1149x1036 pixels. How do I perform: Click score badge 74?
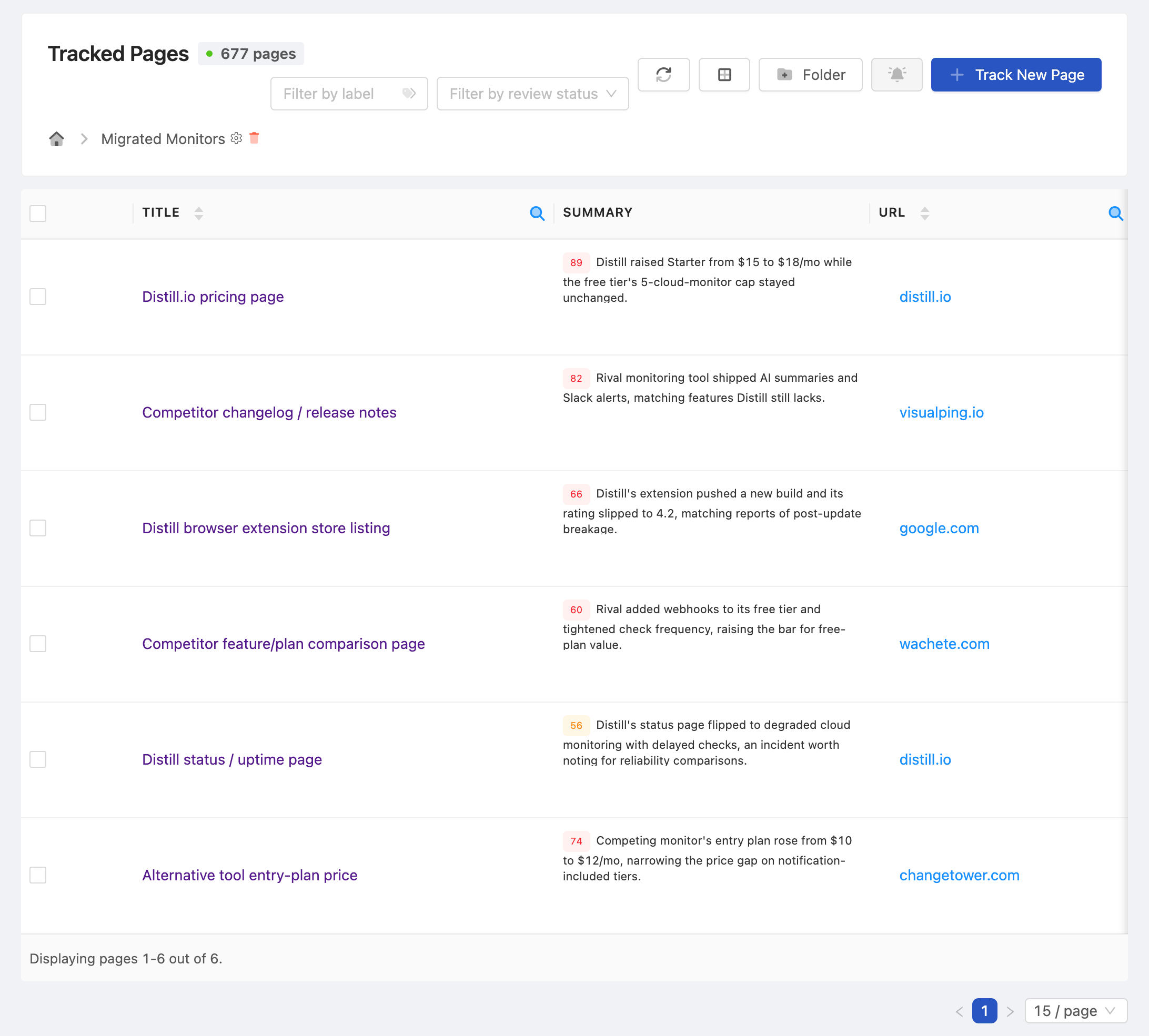(x=576, y=841)
